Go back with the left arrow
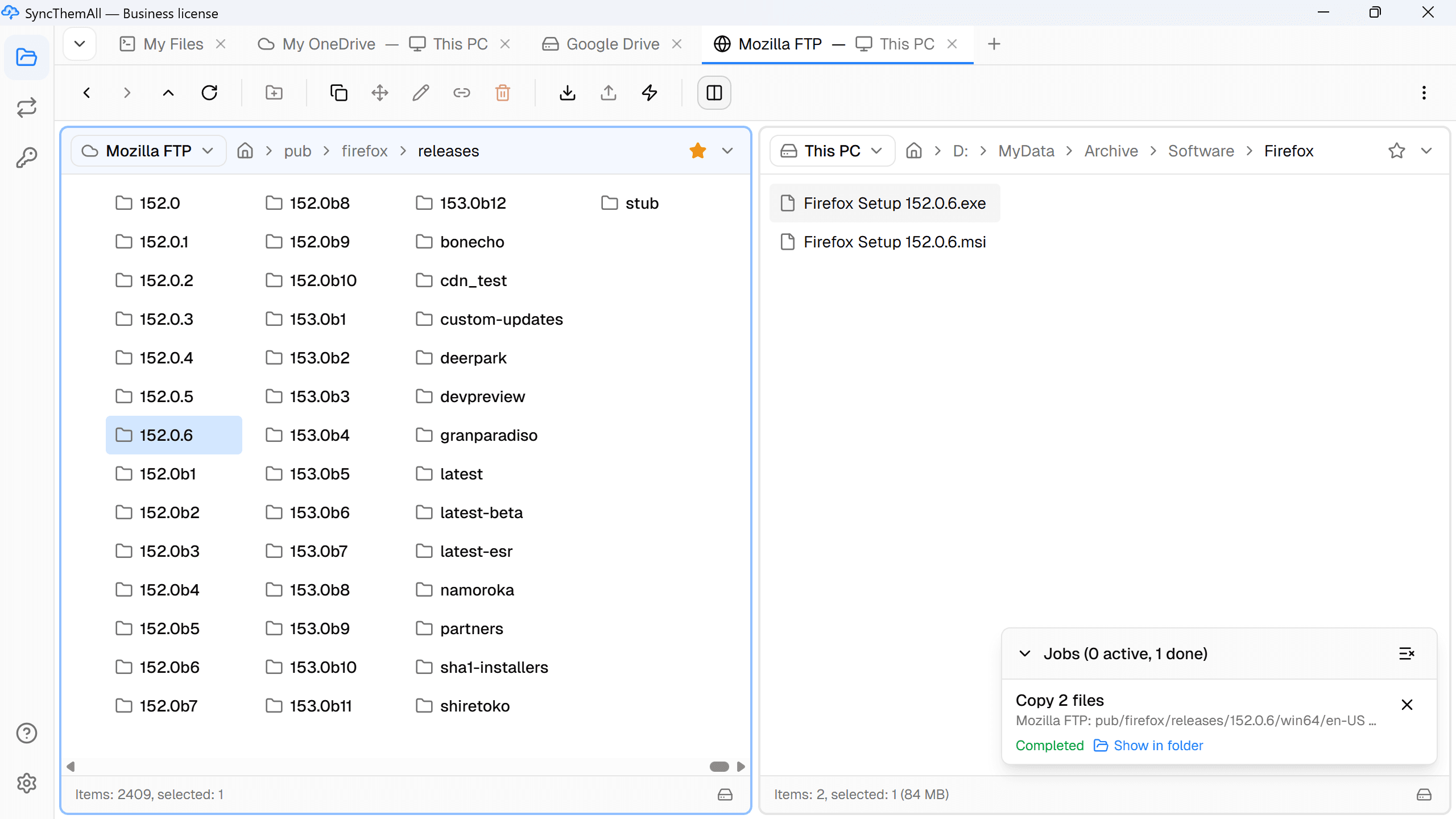This screenshot has height=819, width=1456. 87,93
